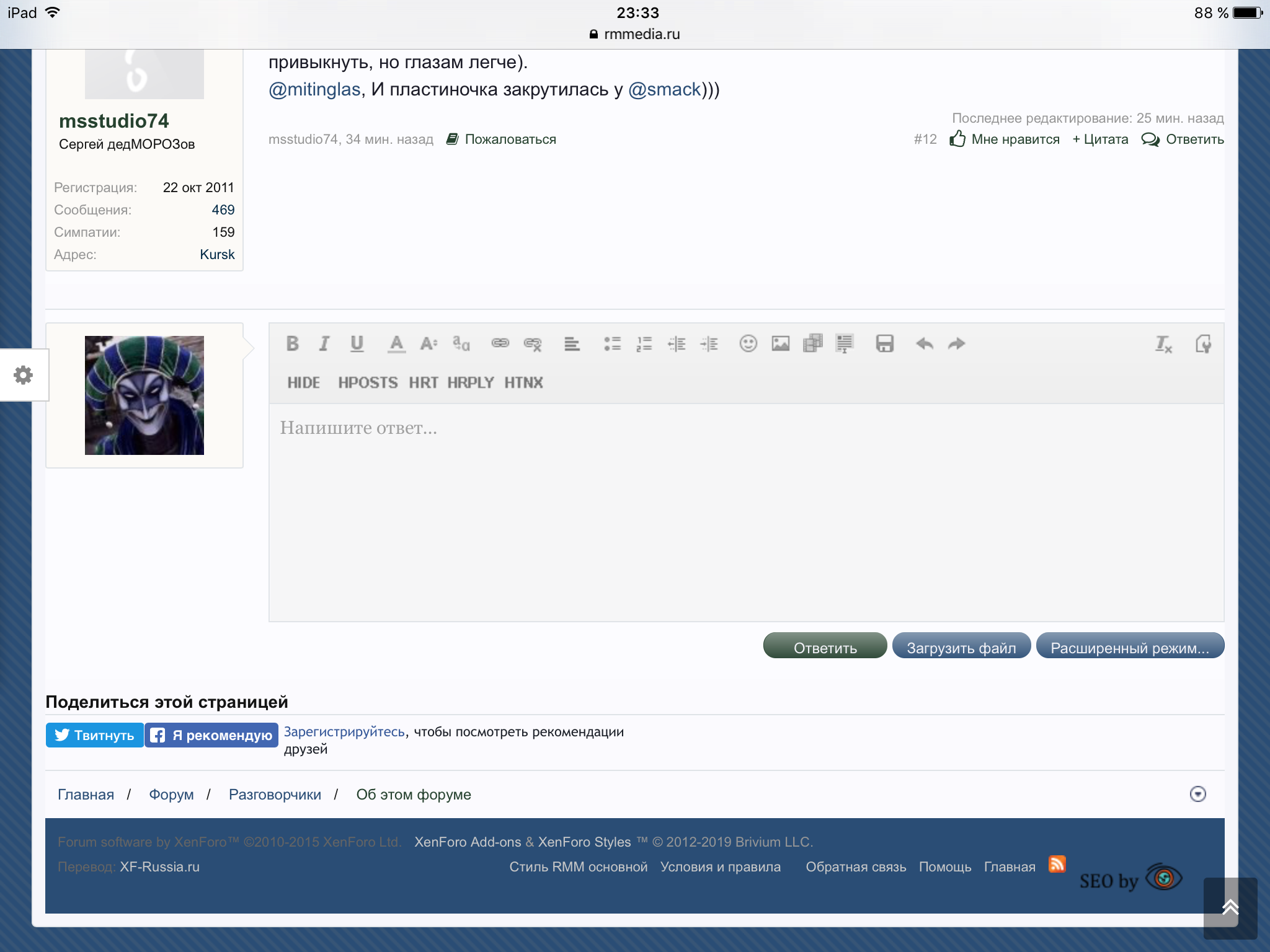Expand the breadcrumb quick navigation arrow

click(x=1197, y=794)
